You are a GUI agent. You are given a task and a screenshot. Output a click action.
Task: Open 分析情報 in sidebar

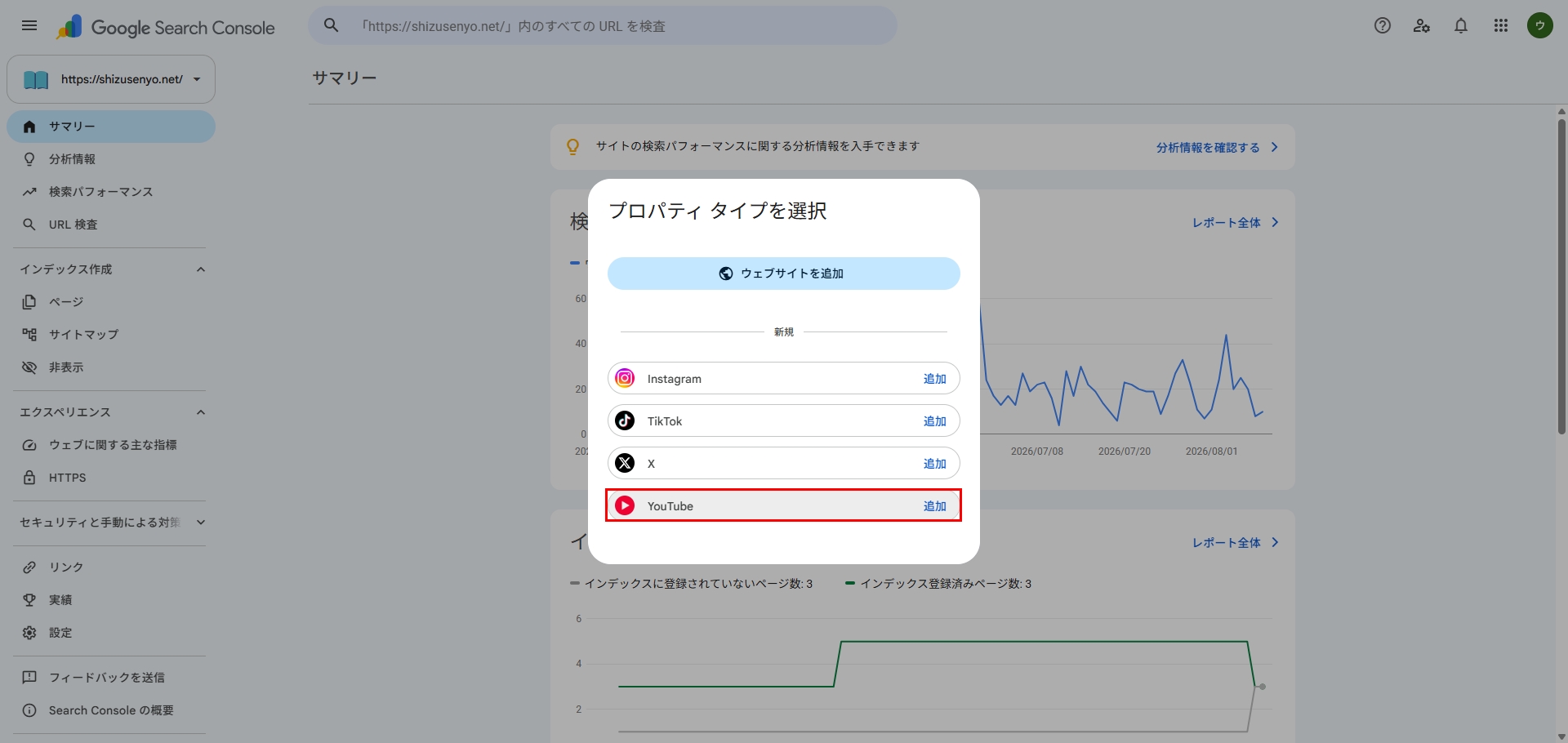111,159
